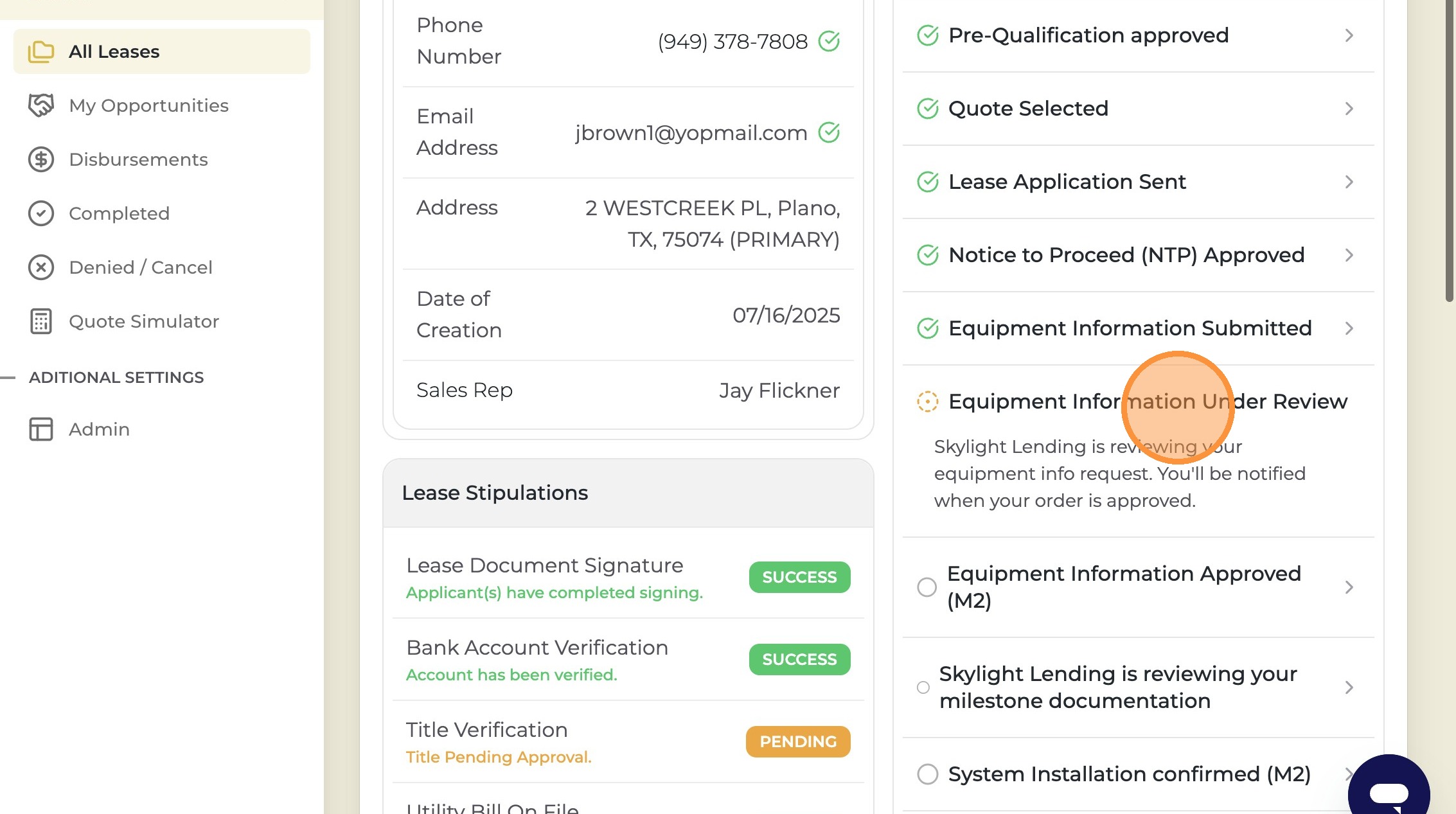Click the Admin layout icon

click(41, 429)
